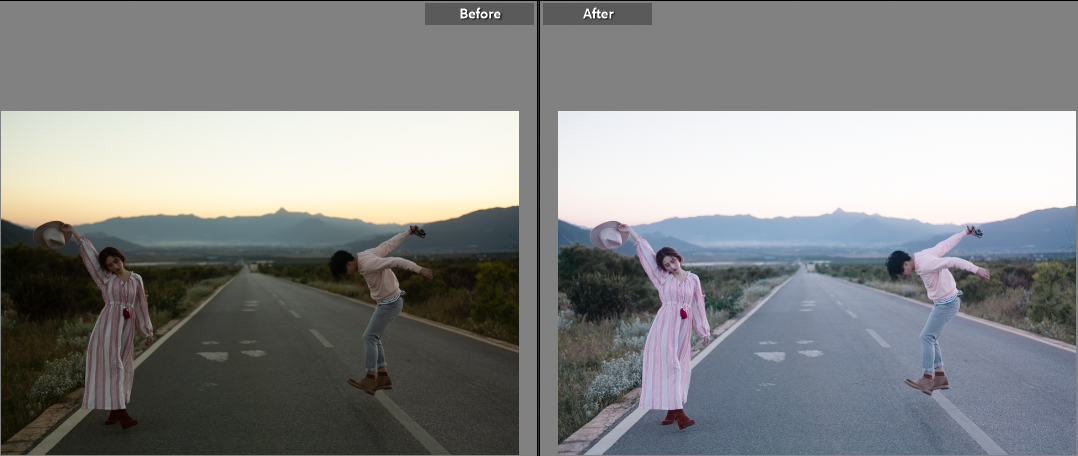Click the woman's hat in the After image
Image resolution: width=1078 pixels, height=456 pixels.
pyautogui.click(x=606, y=235)
